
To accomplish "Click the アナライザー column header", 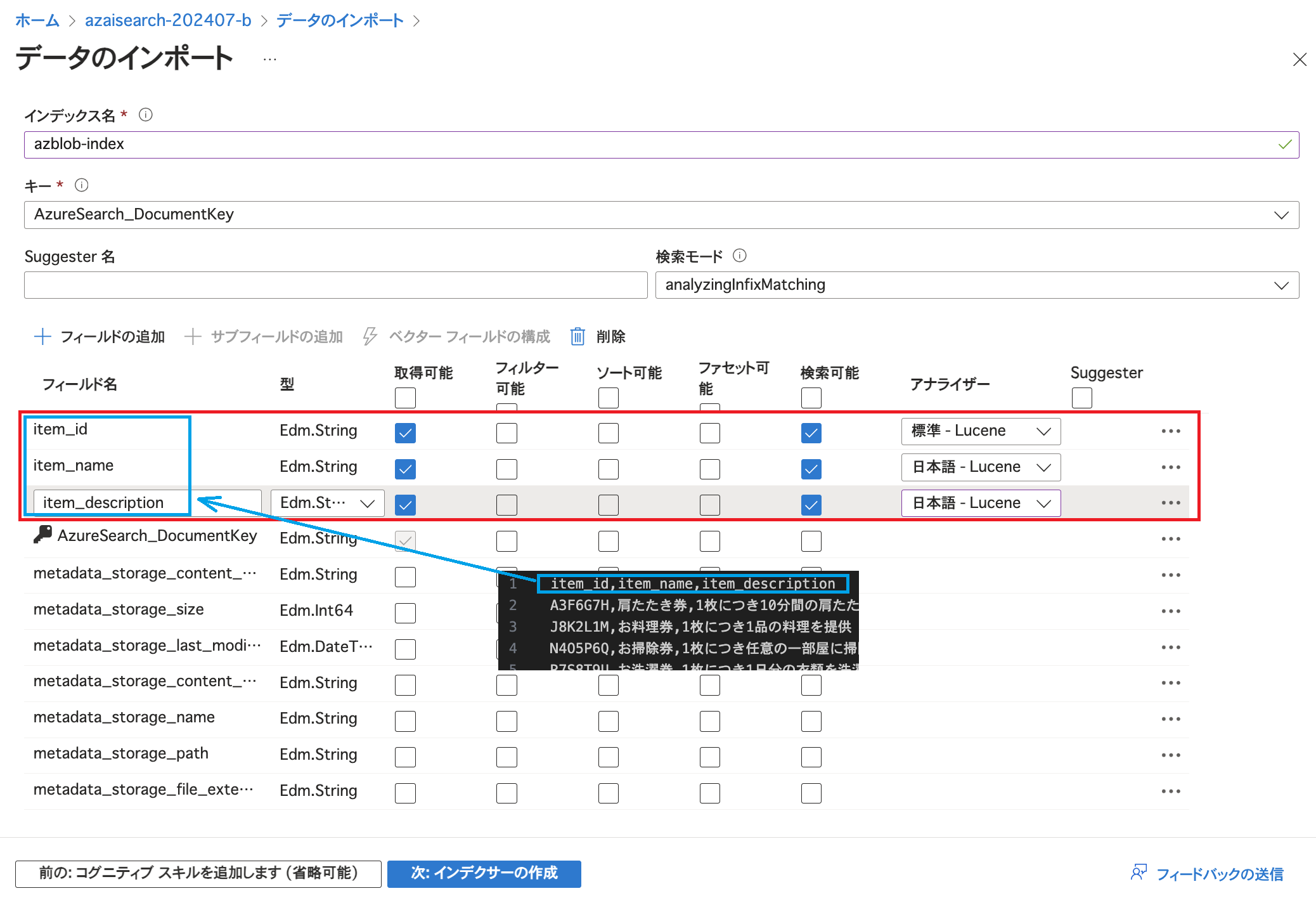I will pyautogui.click(x=950, y=384).
